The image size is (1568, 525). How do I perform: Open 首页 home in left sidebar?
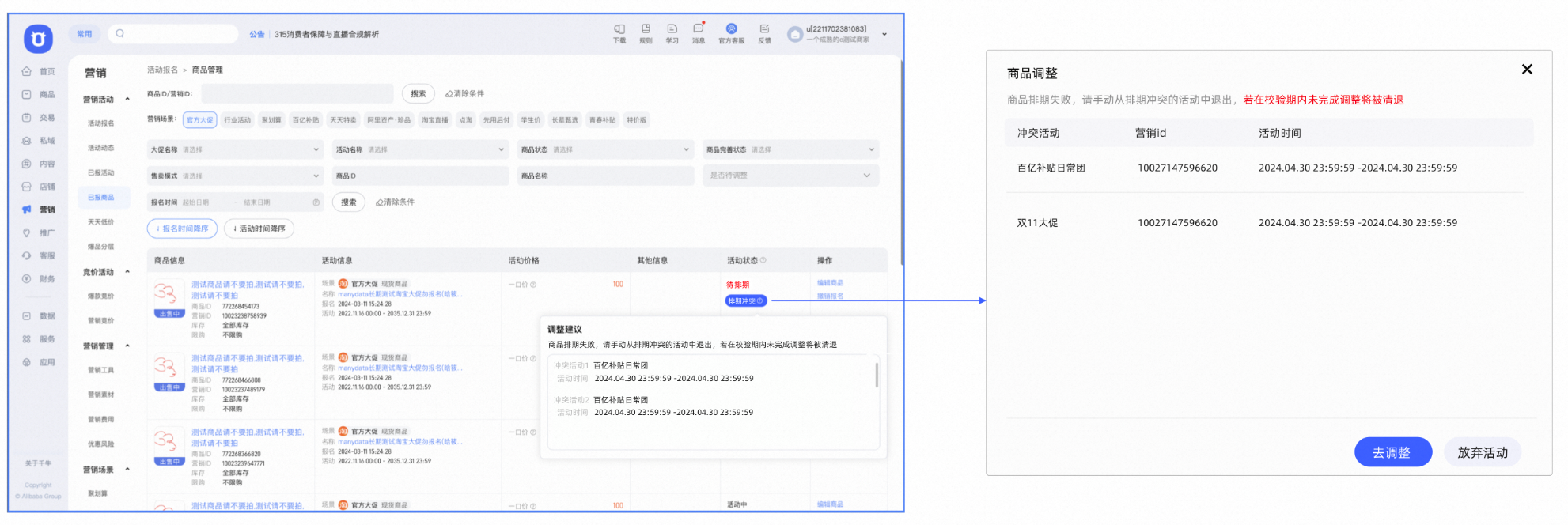click(38, 71)
